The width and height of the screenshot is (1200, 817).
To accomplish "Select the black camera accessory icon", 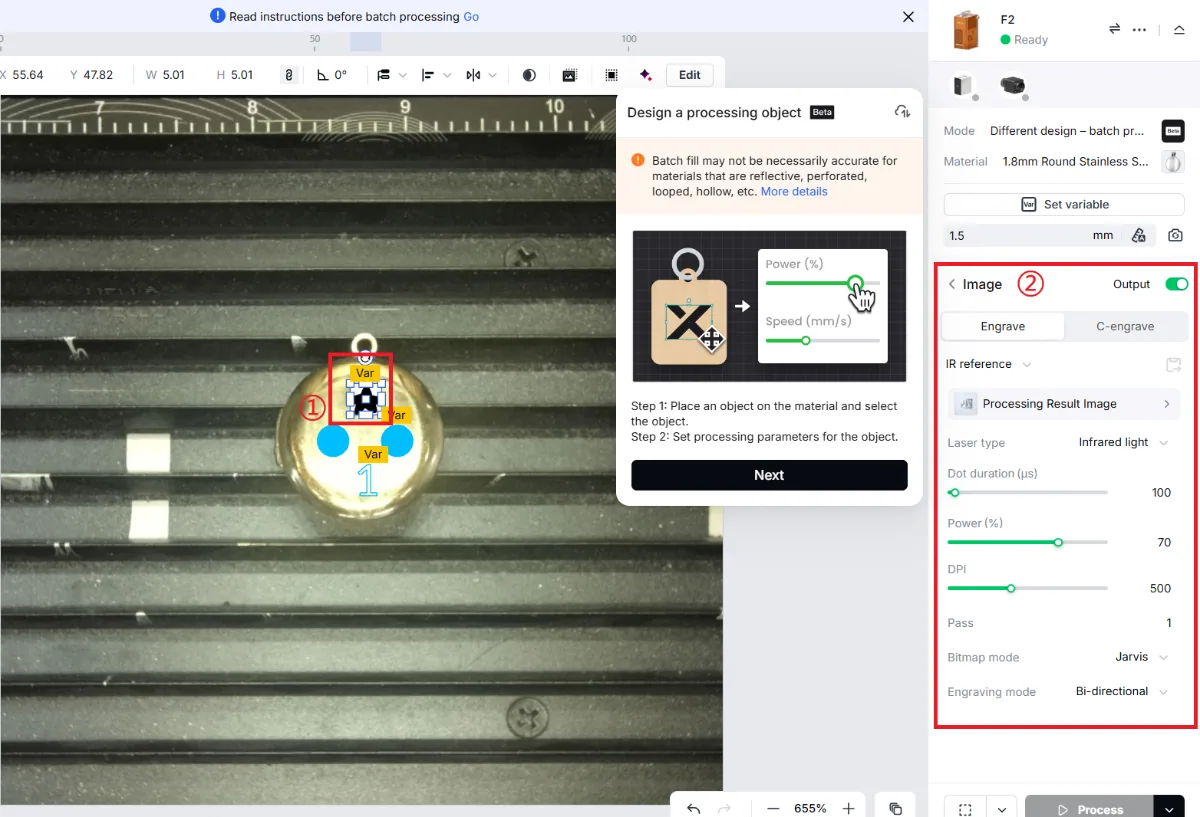I will [x=1013, y=86].
